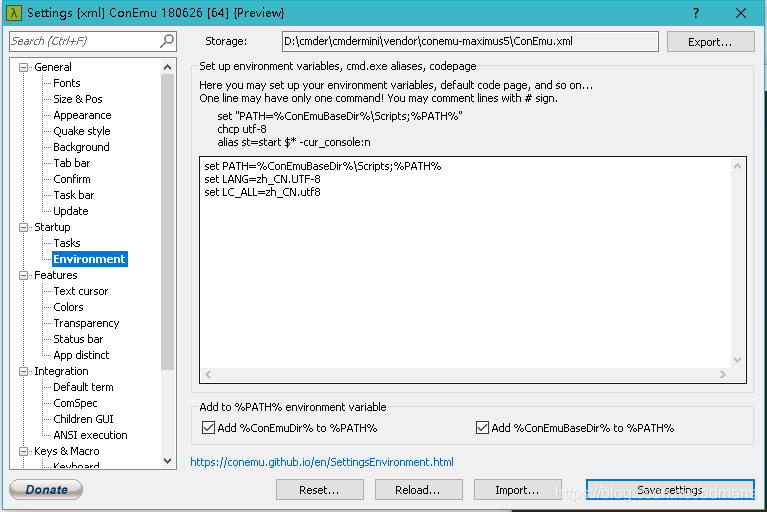This screenshot has width=767, height=512.
Task: Select Quake style settings
Action: point(82,131)
